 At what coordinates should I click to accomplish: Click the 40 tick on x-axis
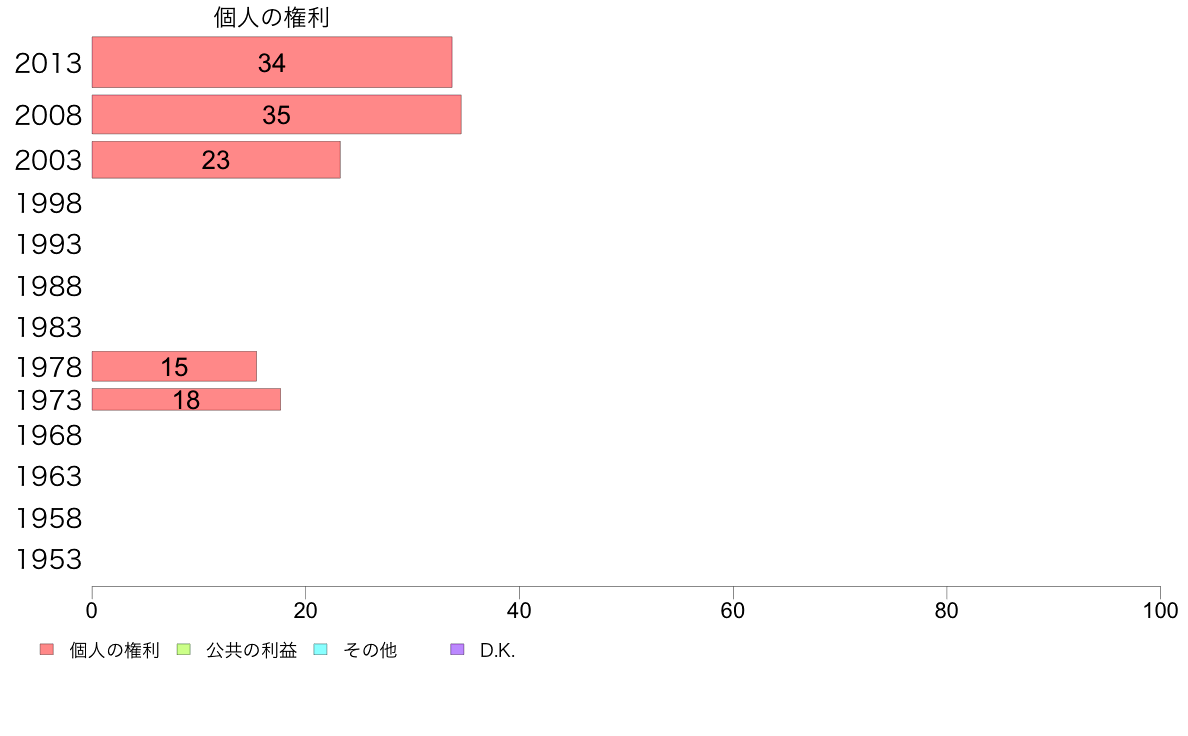tap(519, 611)
